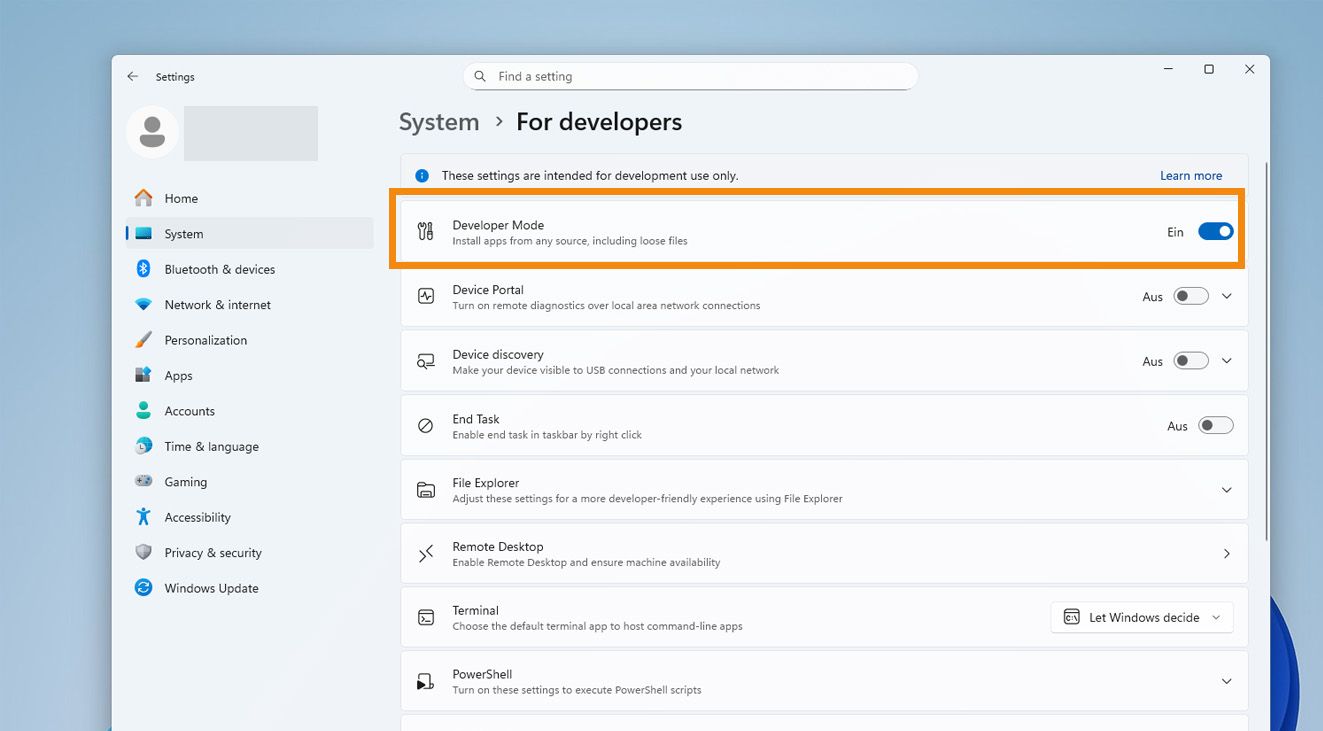Click the Windows Update sync icon
Image resolution: width=1323 pixels, height=731 pixels.
(x=144, y=588)
